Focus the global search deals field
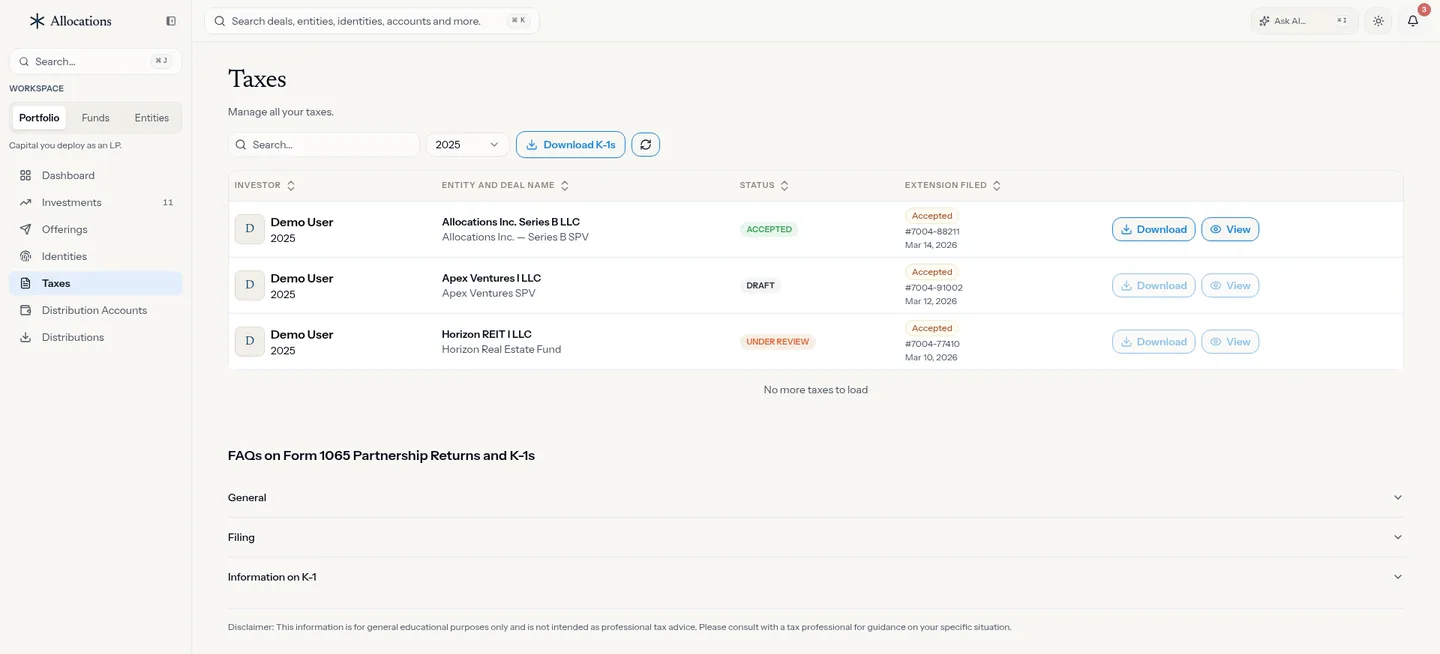 372,21
